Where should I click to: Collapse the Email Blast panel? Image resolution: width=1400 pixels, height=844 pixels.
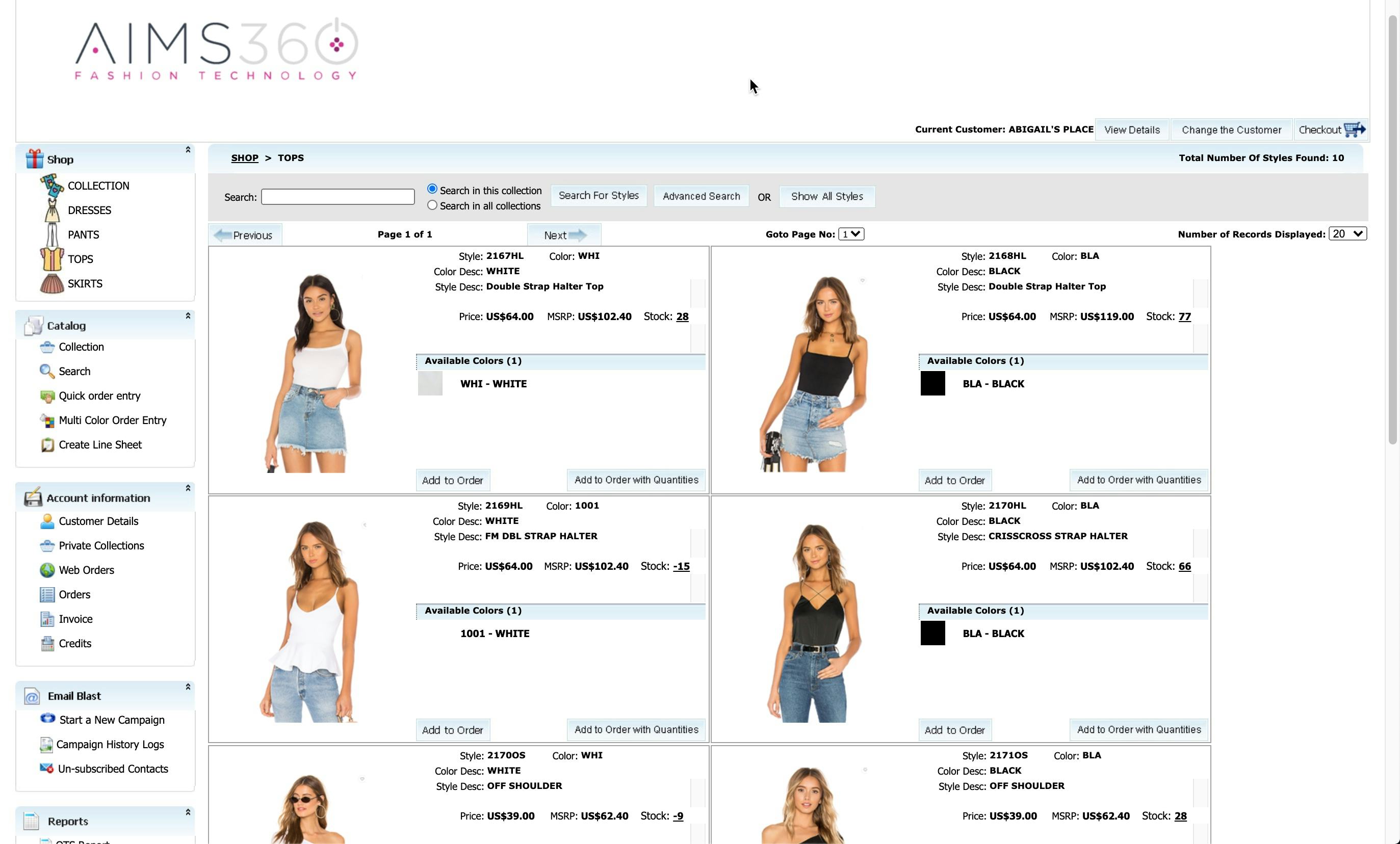[x=188, y=686]
